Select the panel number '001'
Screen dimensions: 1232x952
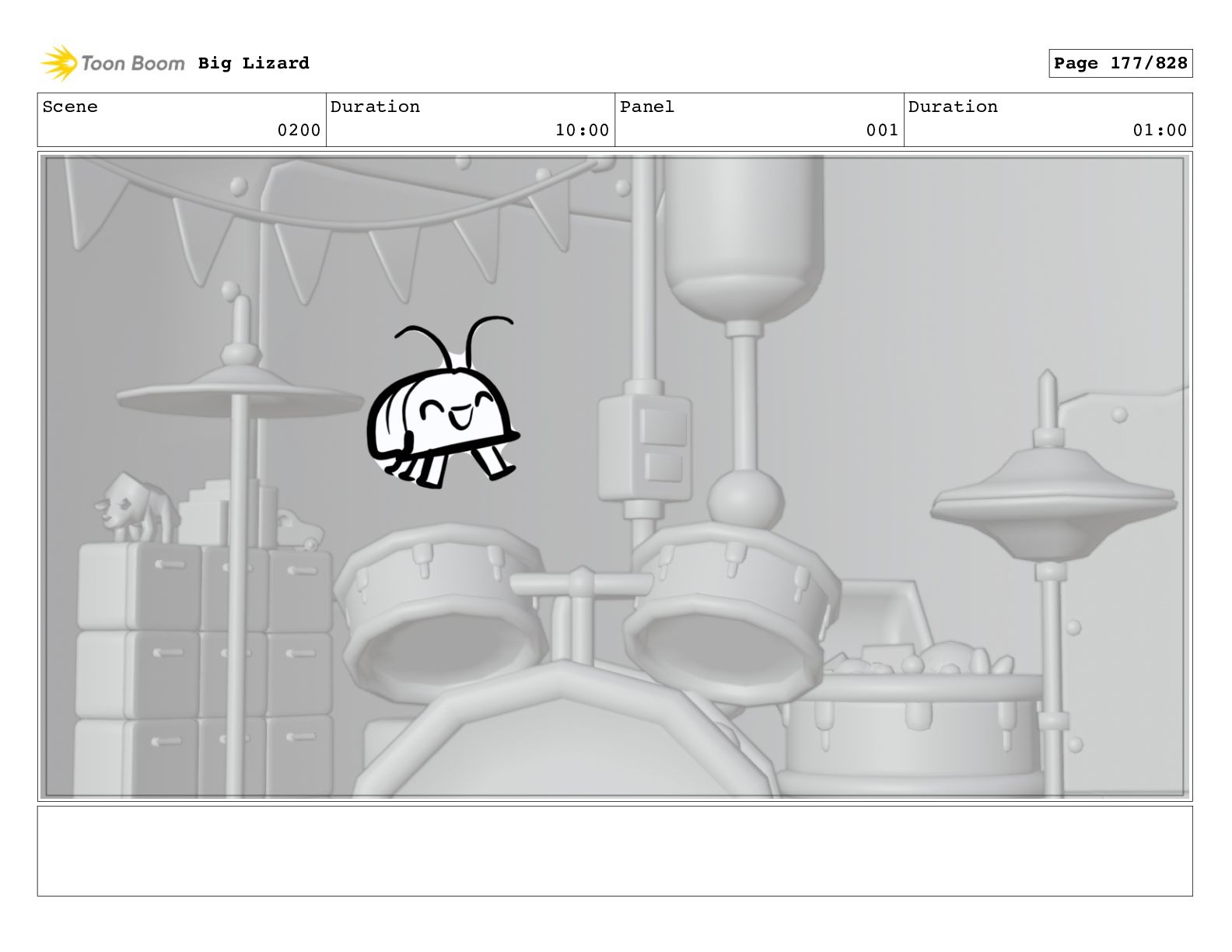[x=883, y=130]
